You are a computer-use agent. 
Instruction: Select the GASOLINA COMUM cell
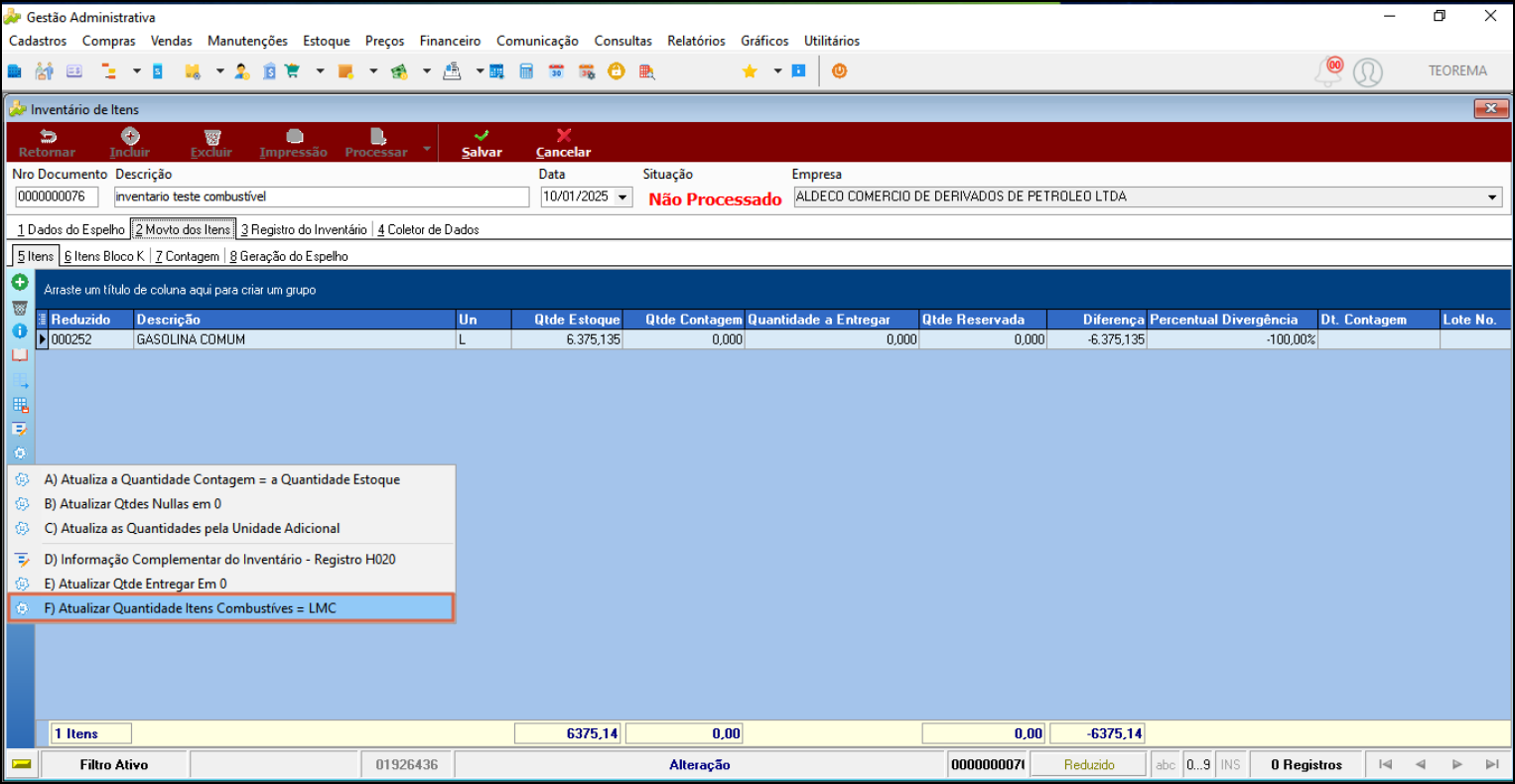click(x=295, y=339)
